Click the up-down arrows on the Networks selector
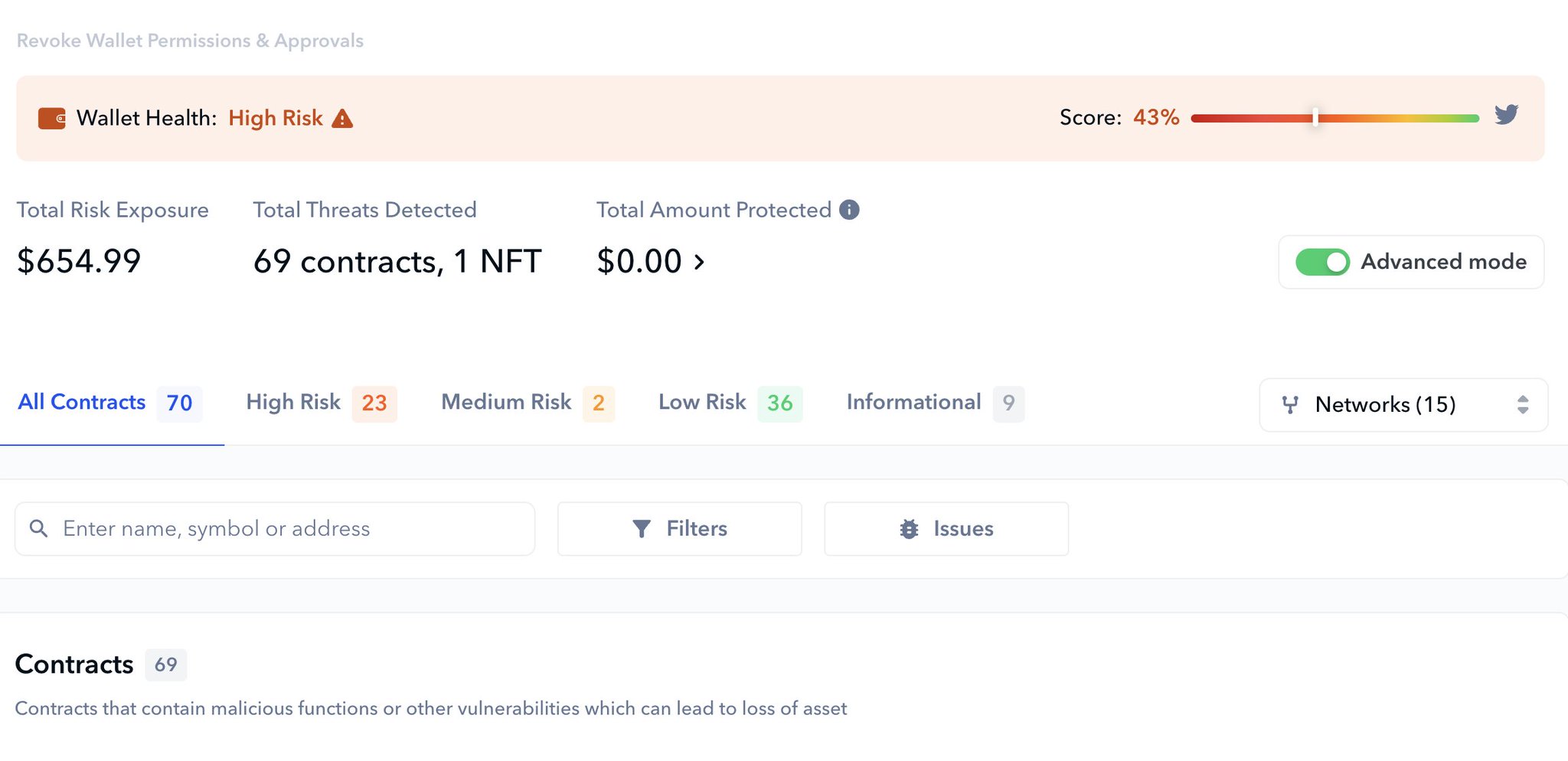The height and width of the screenshot is (761, 1568). [x=1522, y=404]
